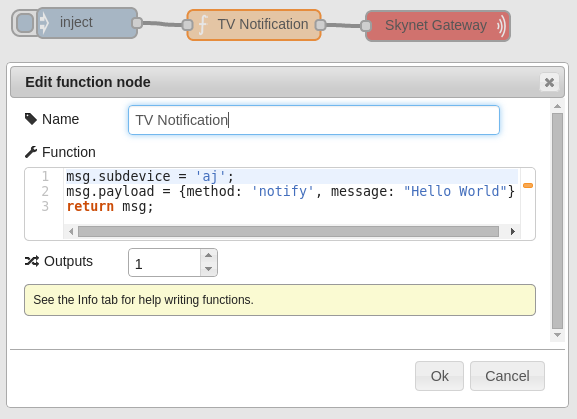The height and width of the screenshot is (419, 577).
Task: Decrease the Outputs count with down arrow
Action: (209, 269)
